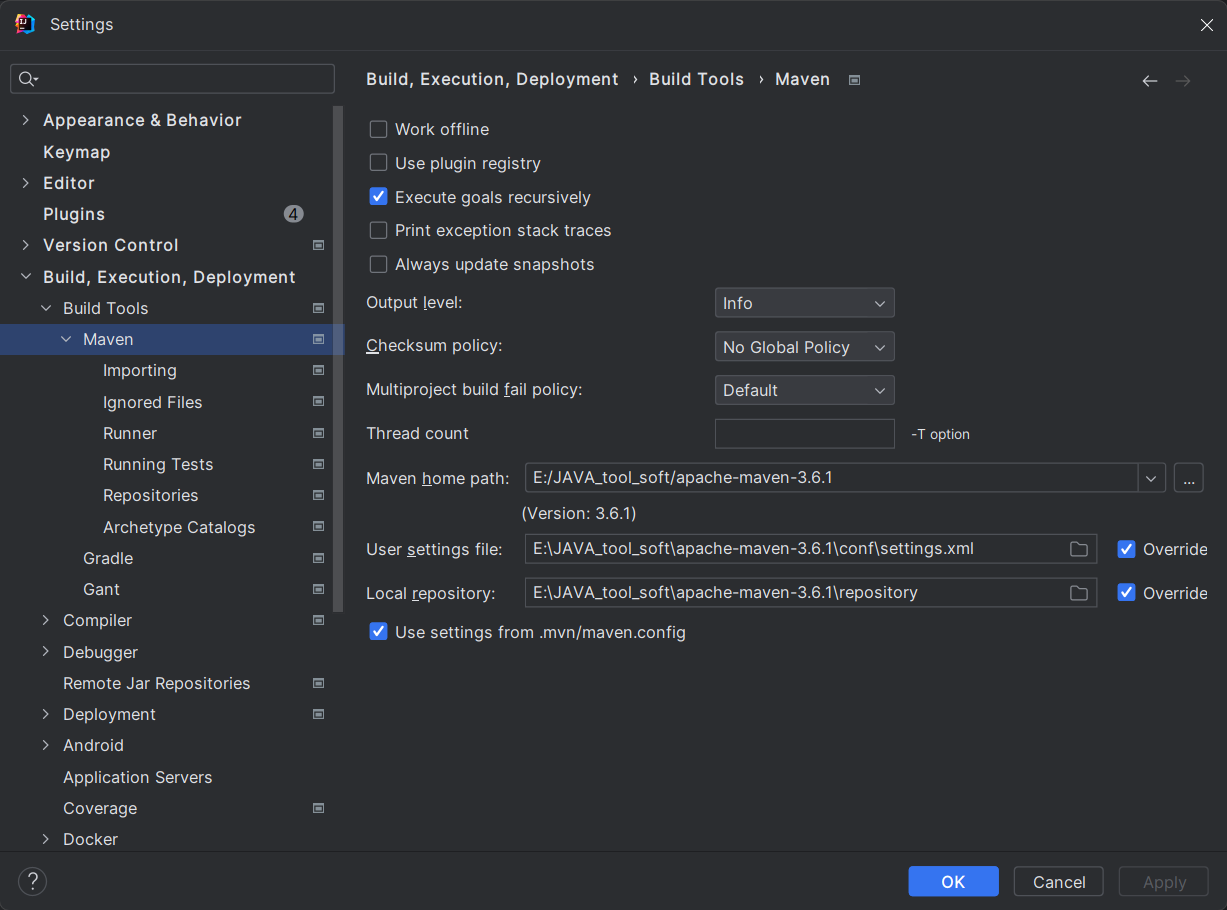Screen dimensions: 1227x910
Task: Enable Print exception stack traces
Action: coord(378,230)
